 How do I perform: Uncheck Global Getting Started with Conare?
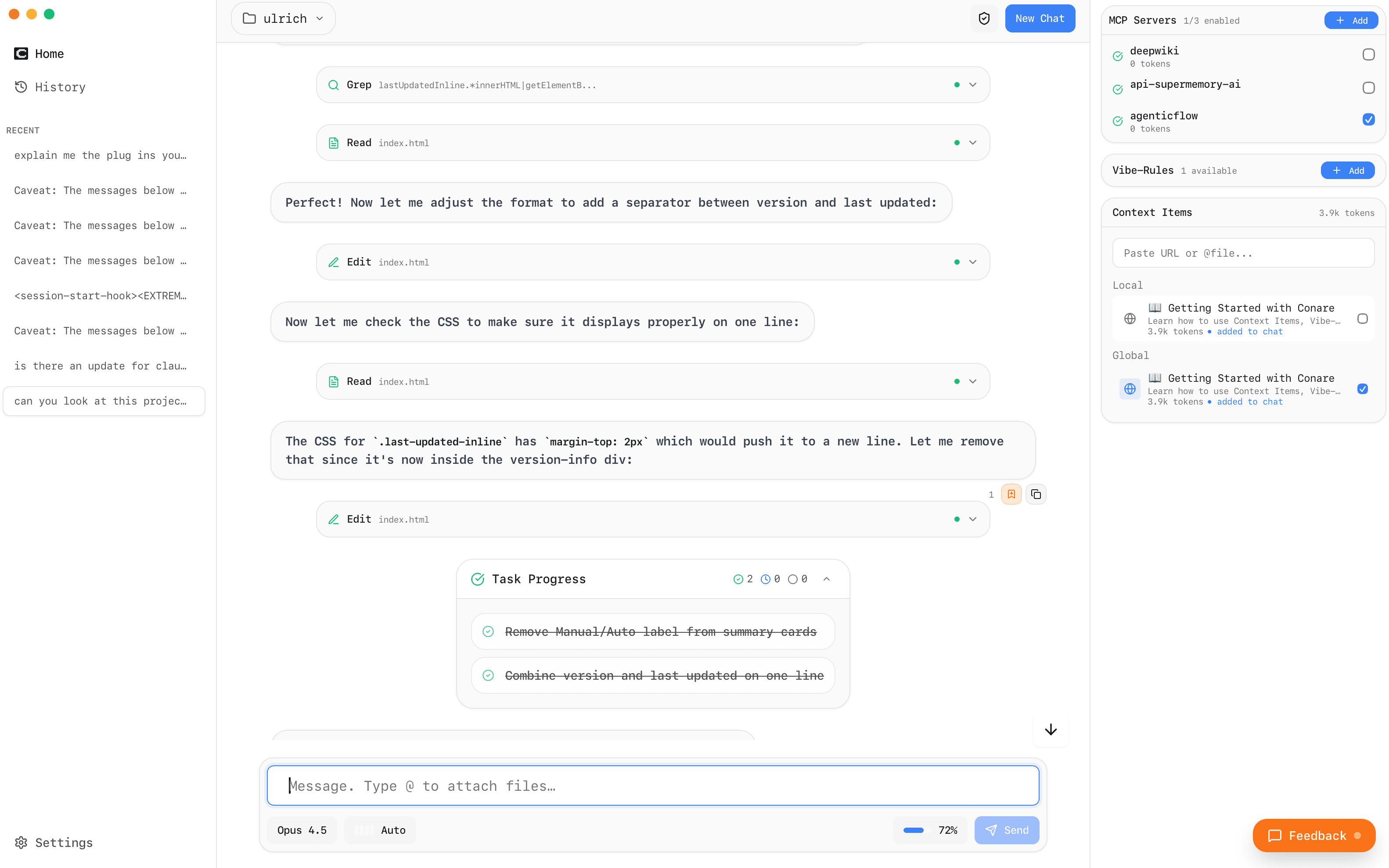click(1362, 389)
